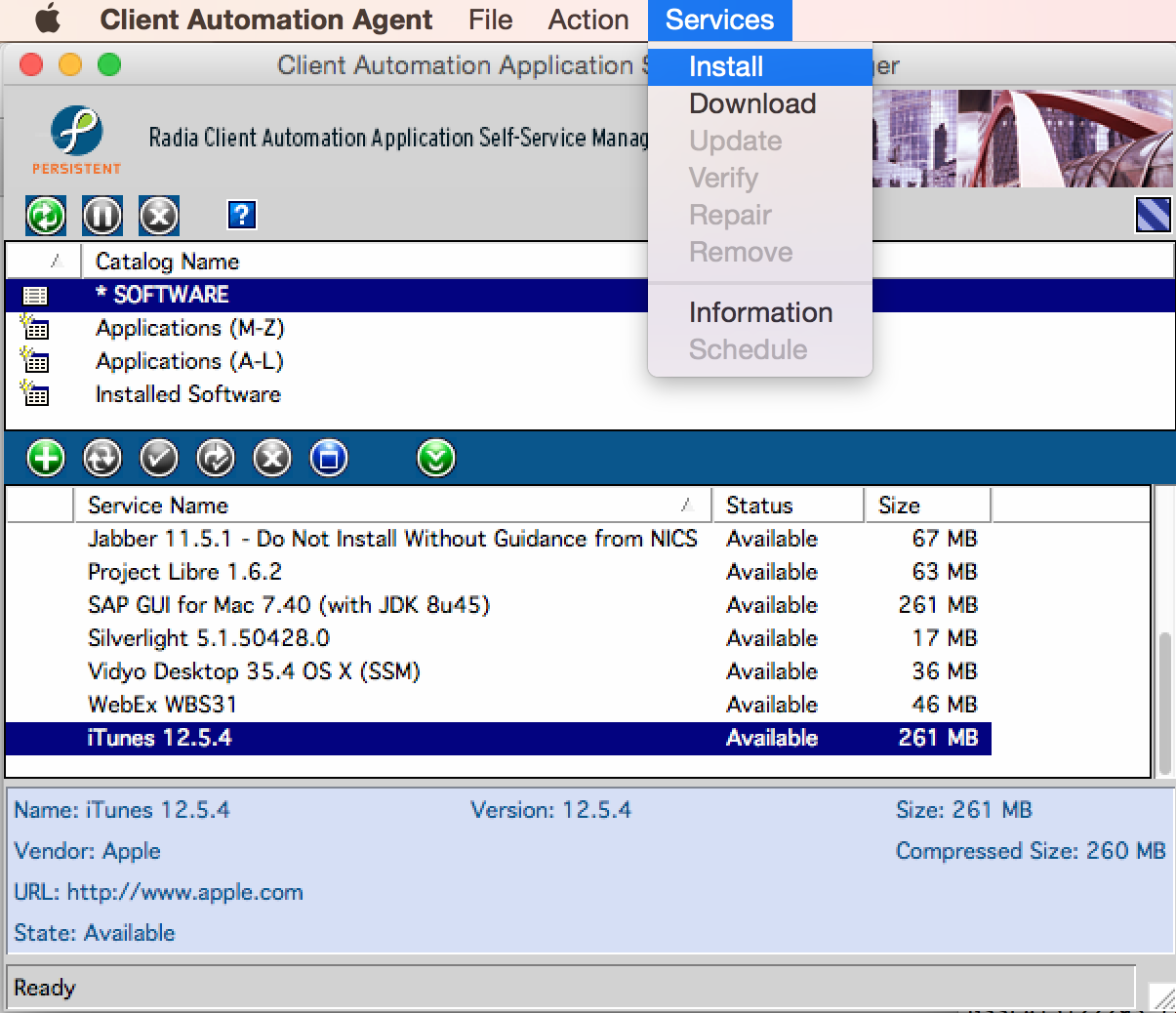Click the Cancel icon beside the Pause icon
The image size is (1176, 1013).
click(159, 215)
